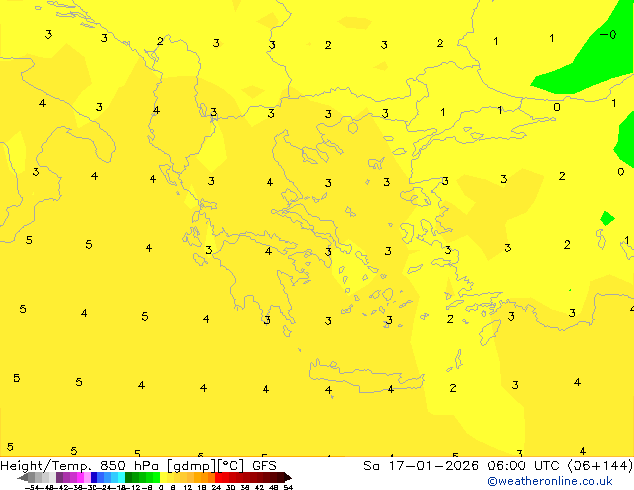Viewport: 634px width, 490px height.
Task: Open the weatheronline.co.uk copyright link
Action: coord(549,481)
